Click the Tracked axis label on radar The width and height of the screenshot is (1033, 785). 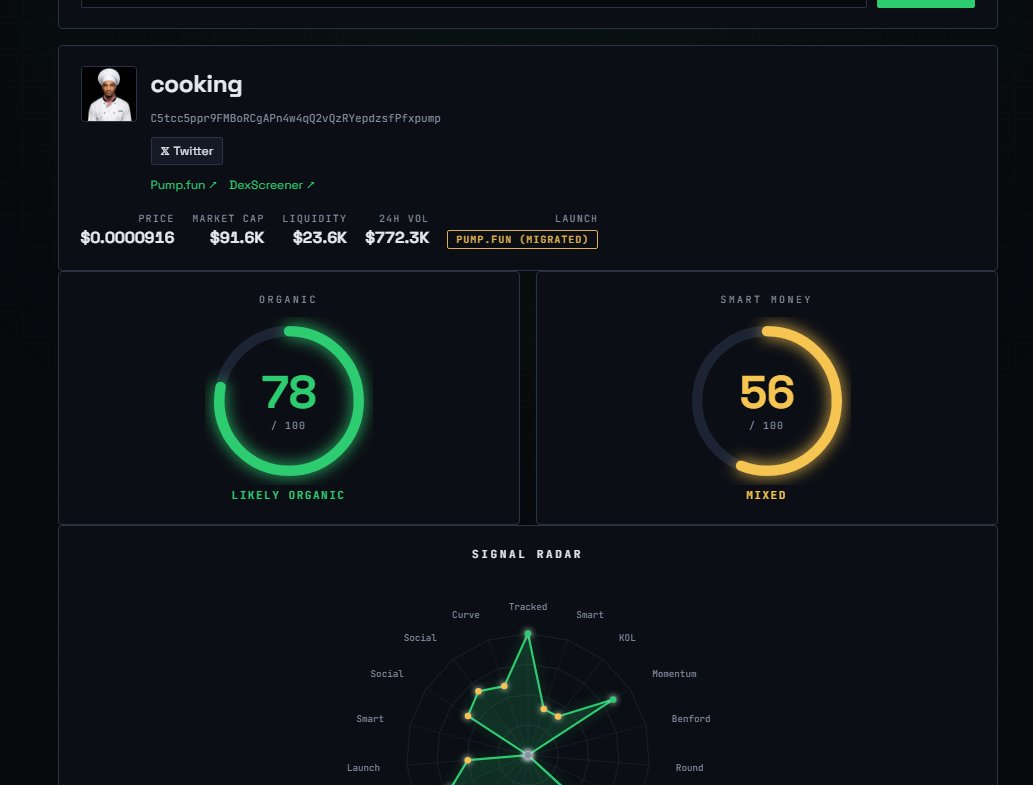[x=528, y=607]
